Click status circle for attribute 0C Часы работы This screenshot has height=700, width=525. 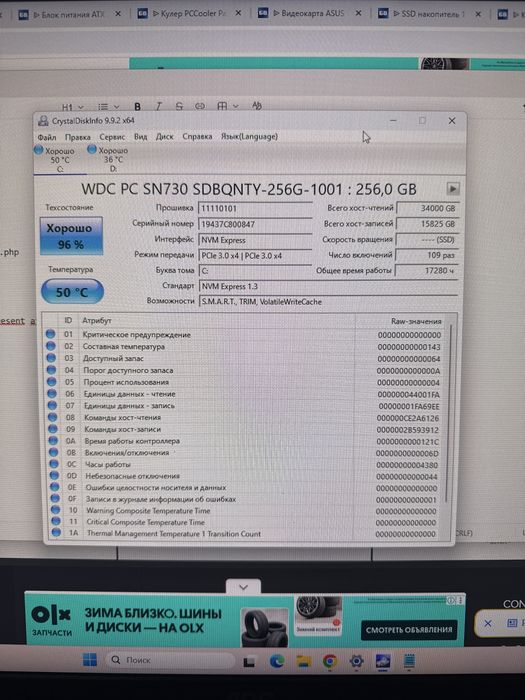(54, 464)
